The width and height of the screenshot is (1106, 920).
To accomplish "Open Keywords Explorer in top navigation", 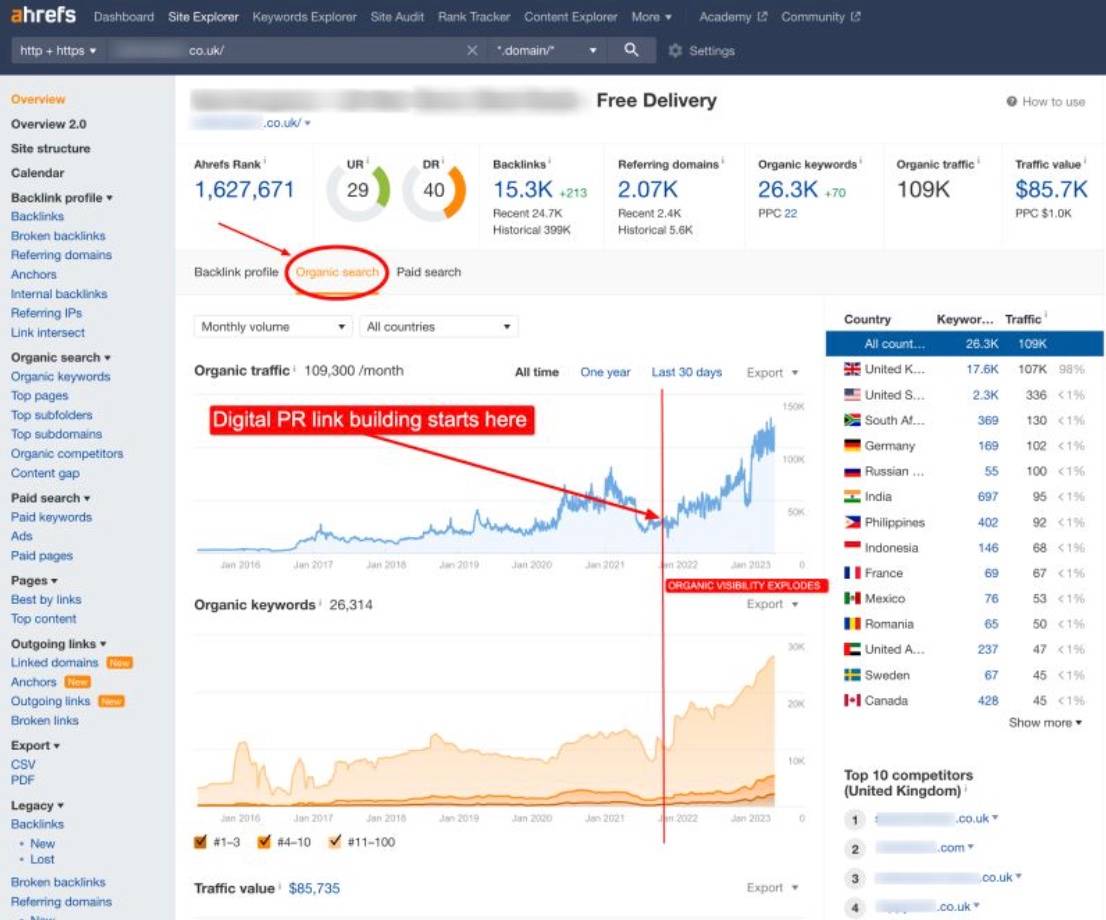I will pos(304,16).
